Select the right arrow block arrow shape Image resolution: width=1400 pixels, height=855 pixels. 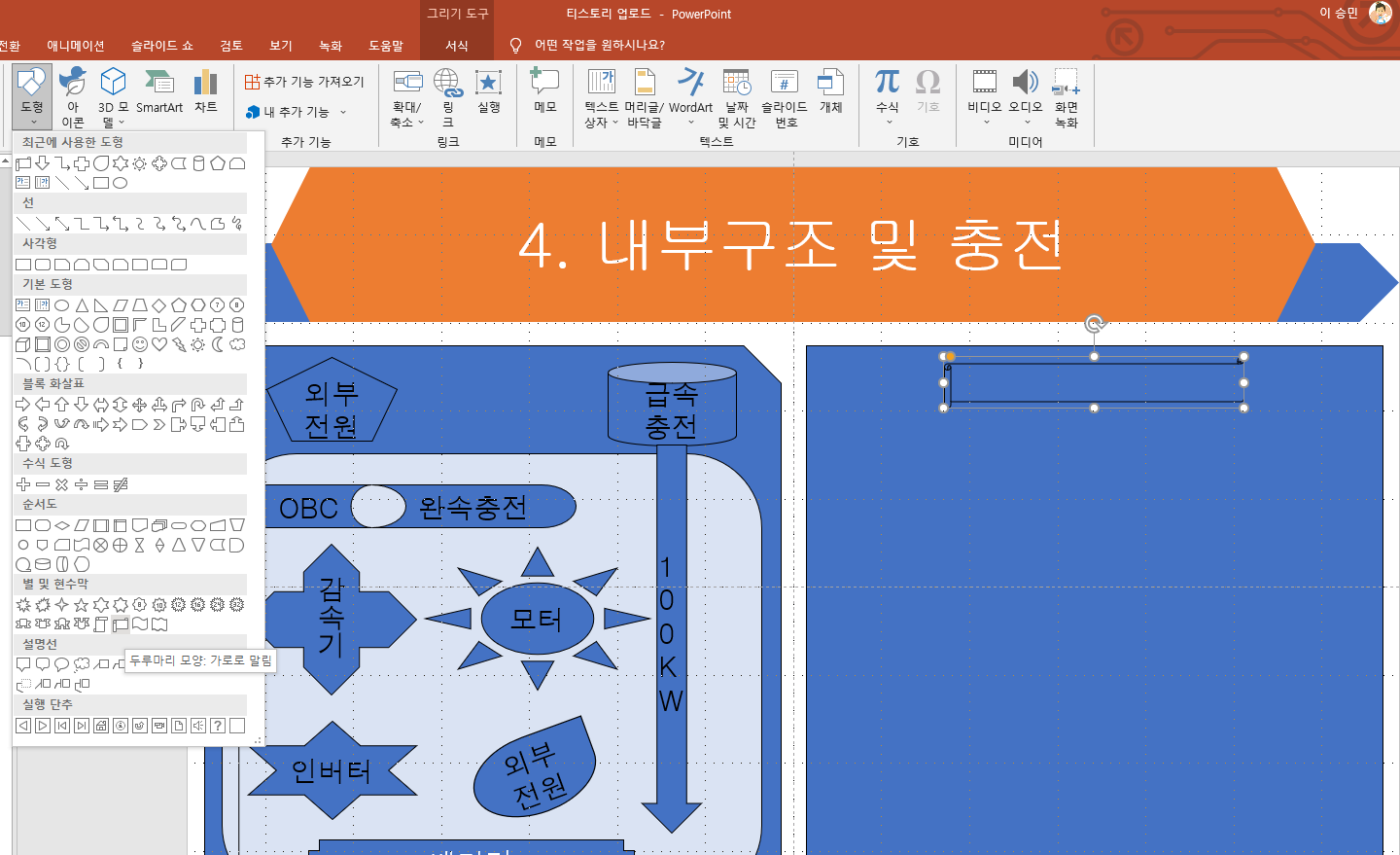coord(23,405)
